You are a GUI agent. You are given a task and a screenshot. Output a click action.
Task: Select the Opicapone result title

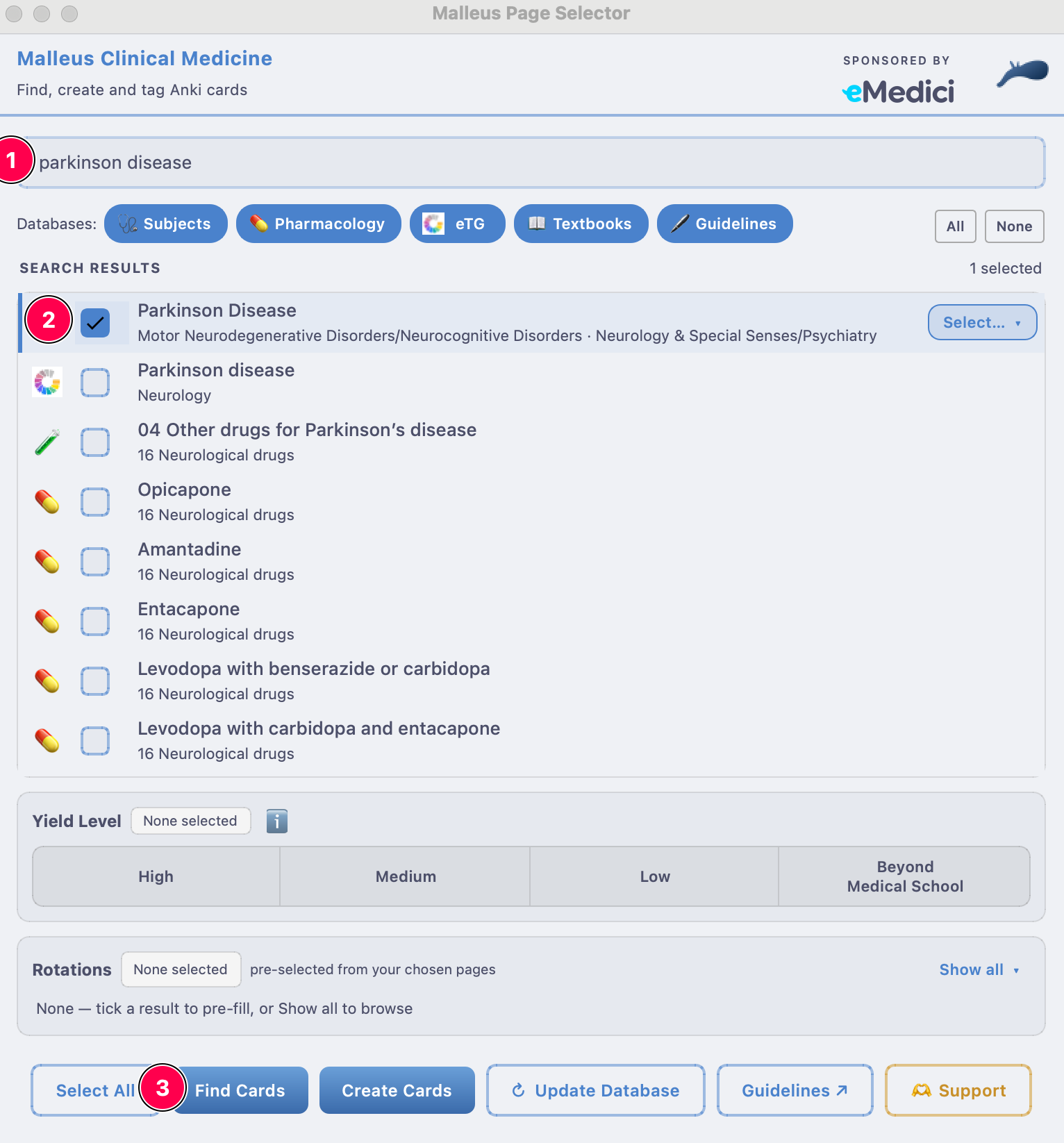click(x=185, y=490)
